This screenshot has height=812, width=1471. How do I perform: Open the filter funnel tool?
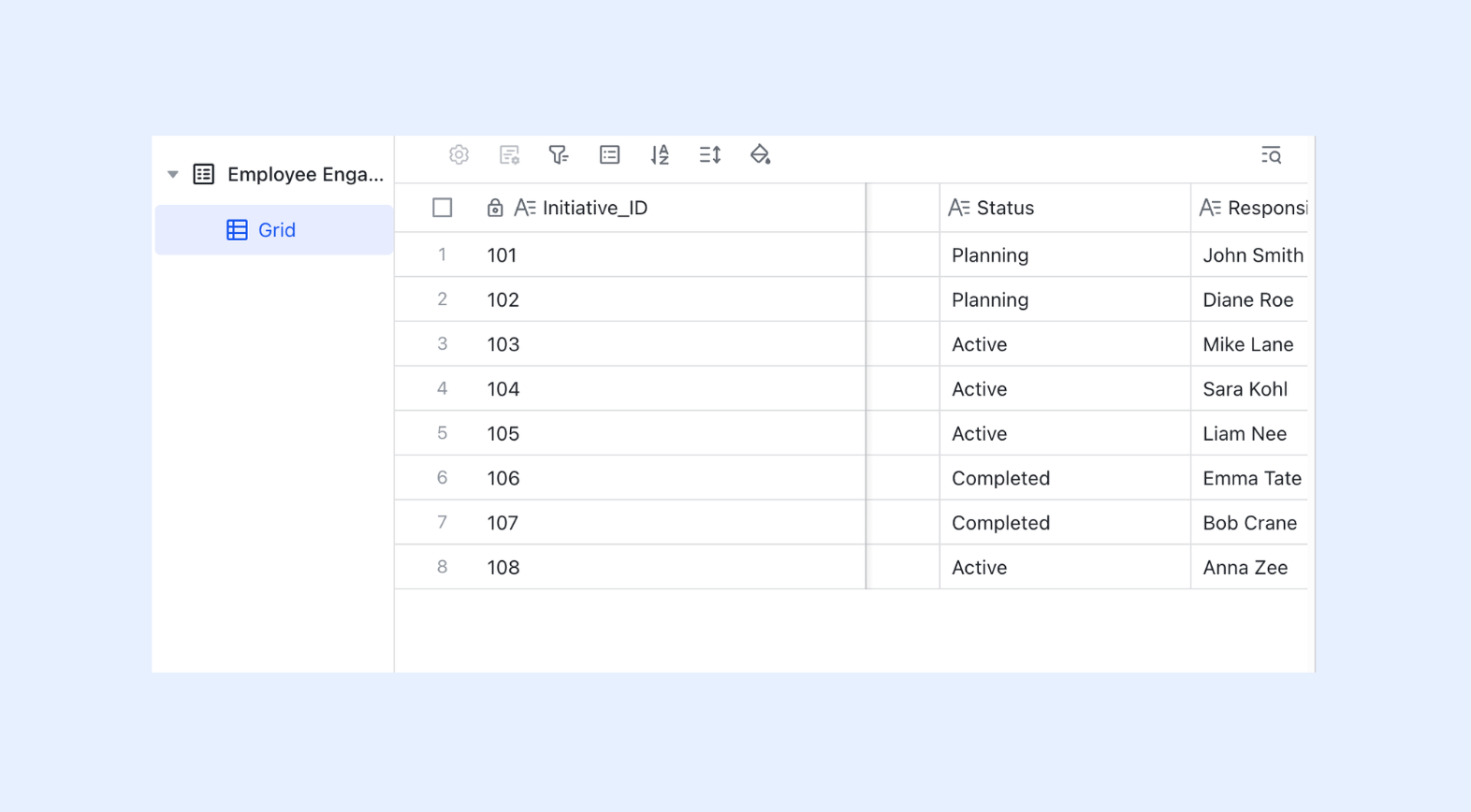tap(559, 155)
